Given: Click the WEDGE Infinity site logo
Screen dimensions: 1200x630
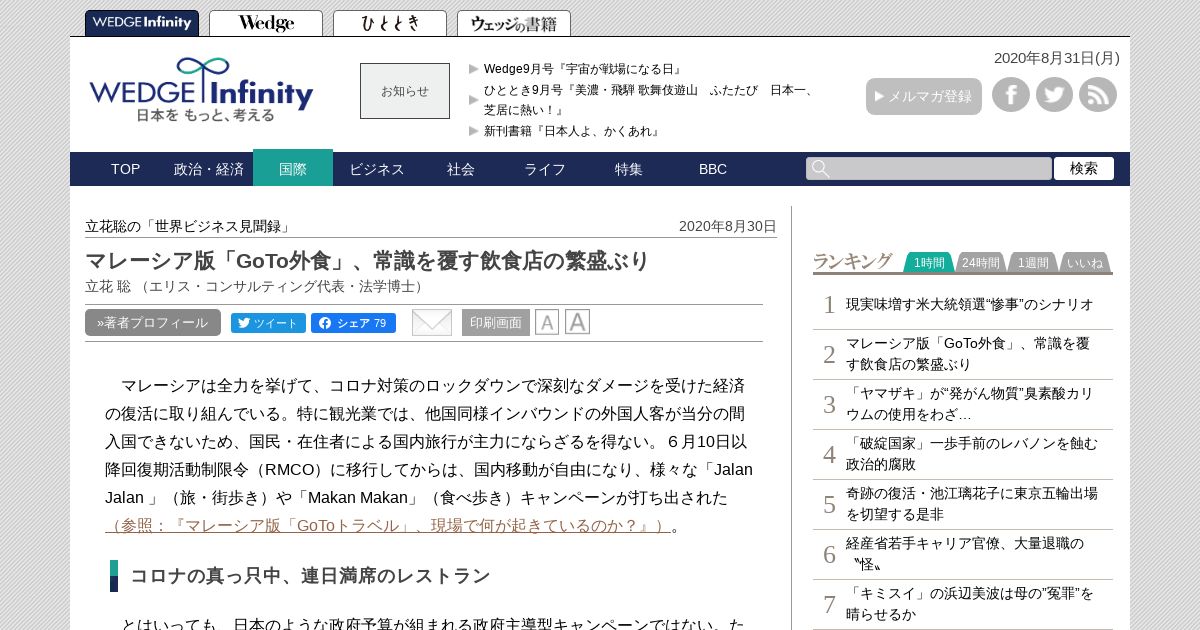Looking at the screenshot, I should coord(201,90).
